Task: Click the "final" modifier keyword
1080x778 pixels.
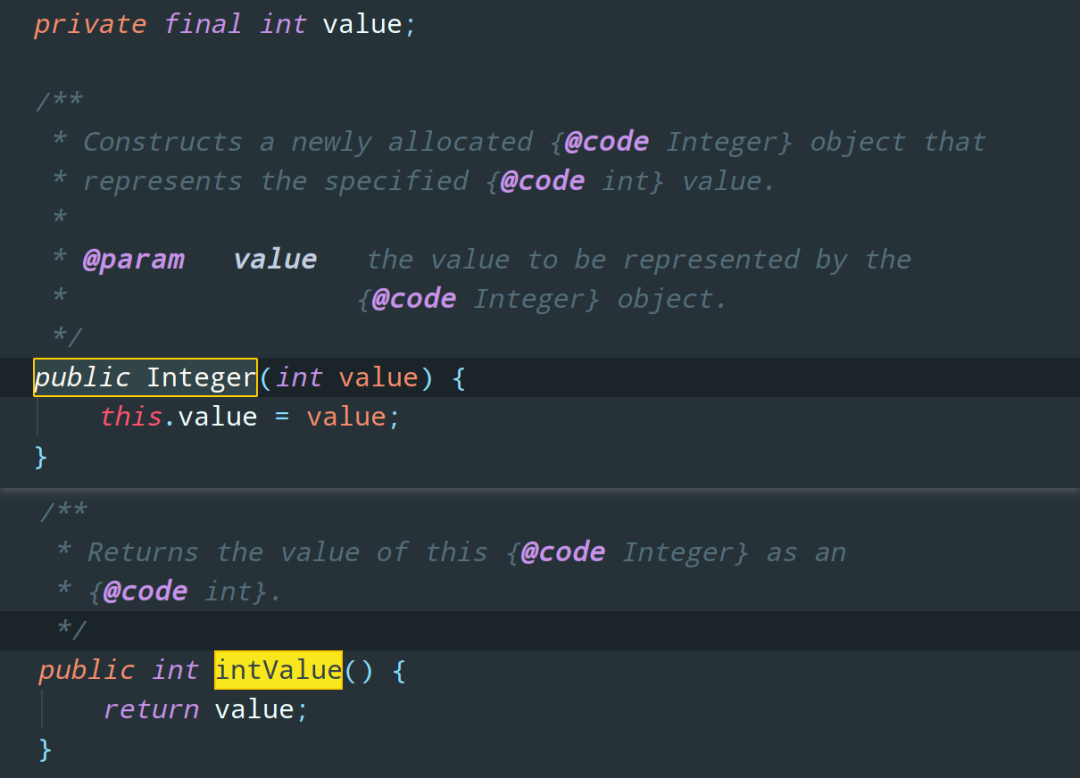Action: tap(203, 24)
